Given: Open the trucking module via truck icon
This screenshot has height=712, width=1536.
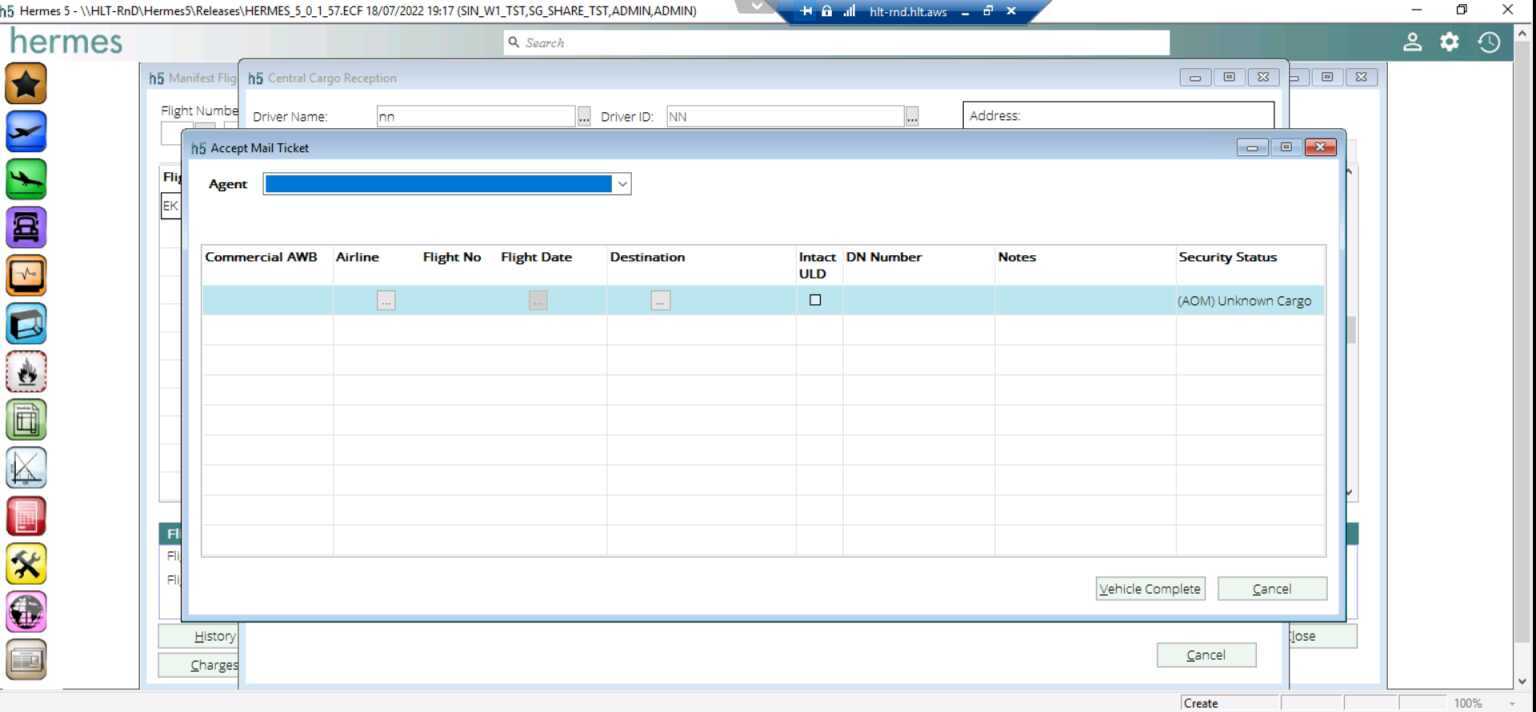Looking at the screenshot, I should click(26, 227).
